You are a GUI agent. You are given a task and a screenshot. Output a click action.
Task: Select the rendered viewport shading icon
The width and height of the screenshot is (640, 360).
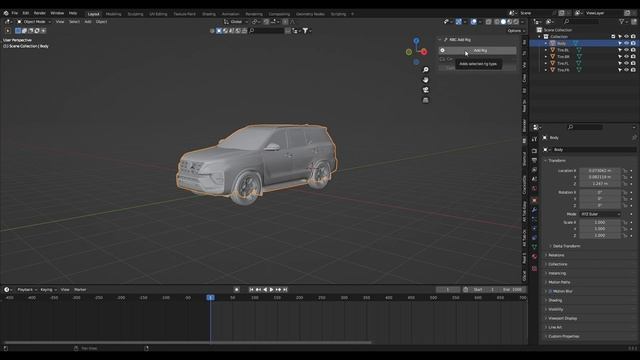516,22
